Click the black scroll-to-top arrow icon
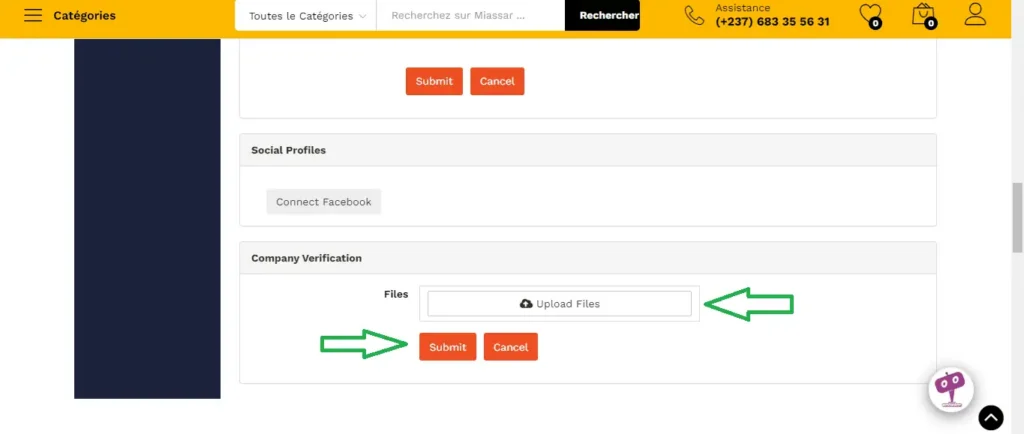This screenshot has width=1024, height=434. point(990,418)
